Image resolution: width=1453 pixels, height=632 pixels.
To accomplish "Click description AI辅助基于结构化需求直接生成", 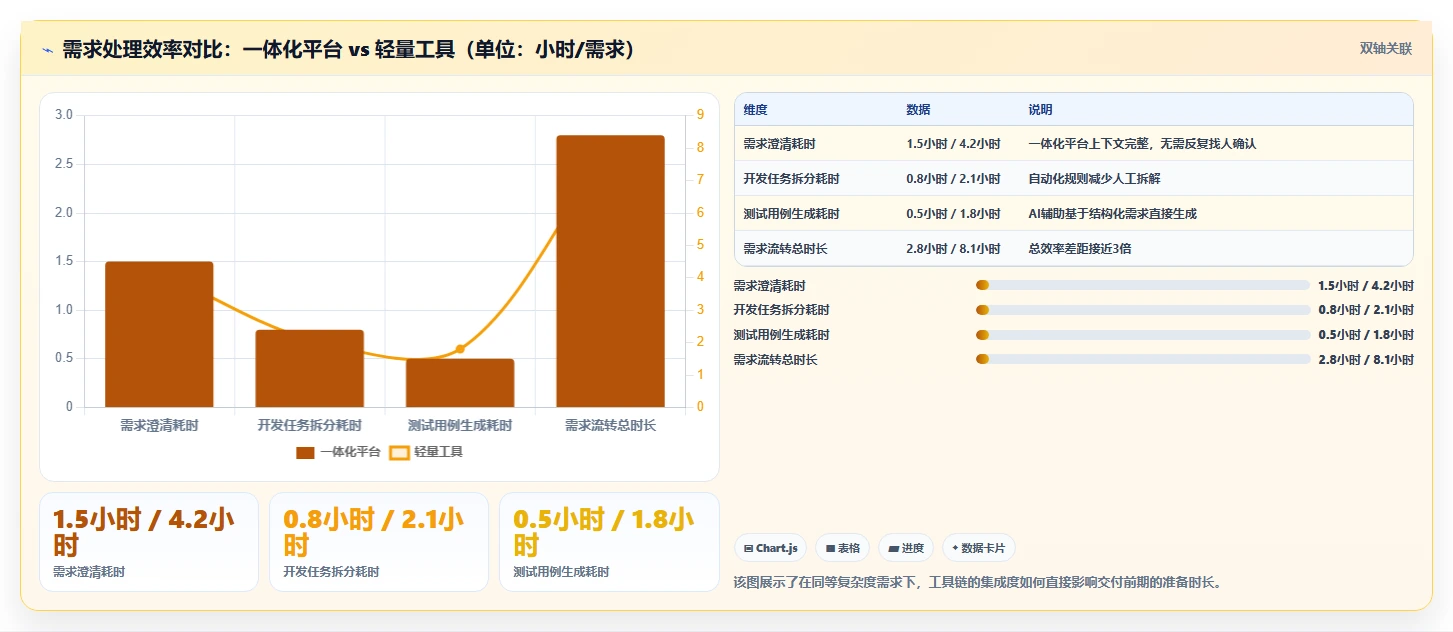I will point(1112,214).
